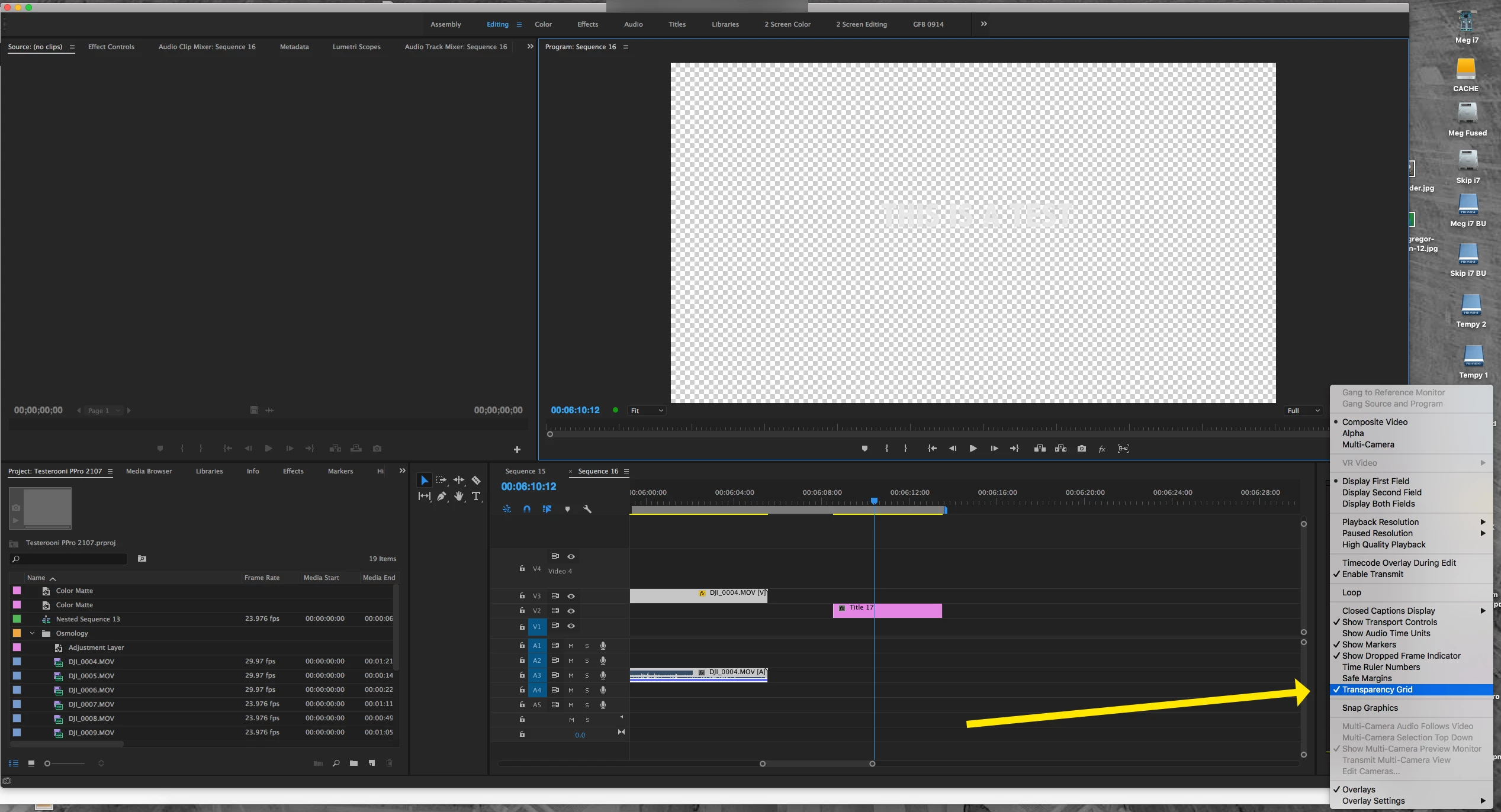Select the Type tool
The height and width of the screenshot is (812, 1501).
pyautogui.click(x=476, y=497)
